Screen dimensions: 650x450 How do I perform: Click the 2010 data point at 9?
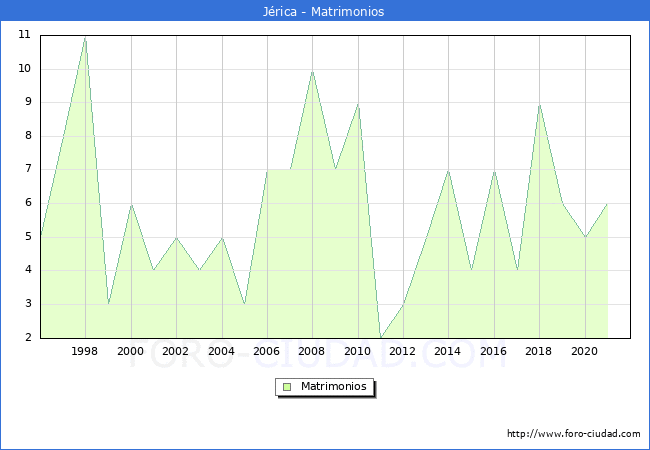pyautogui.click(x=358, y=105)
